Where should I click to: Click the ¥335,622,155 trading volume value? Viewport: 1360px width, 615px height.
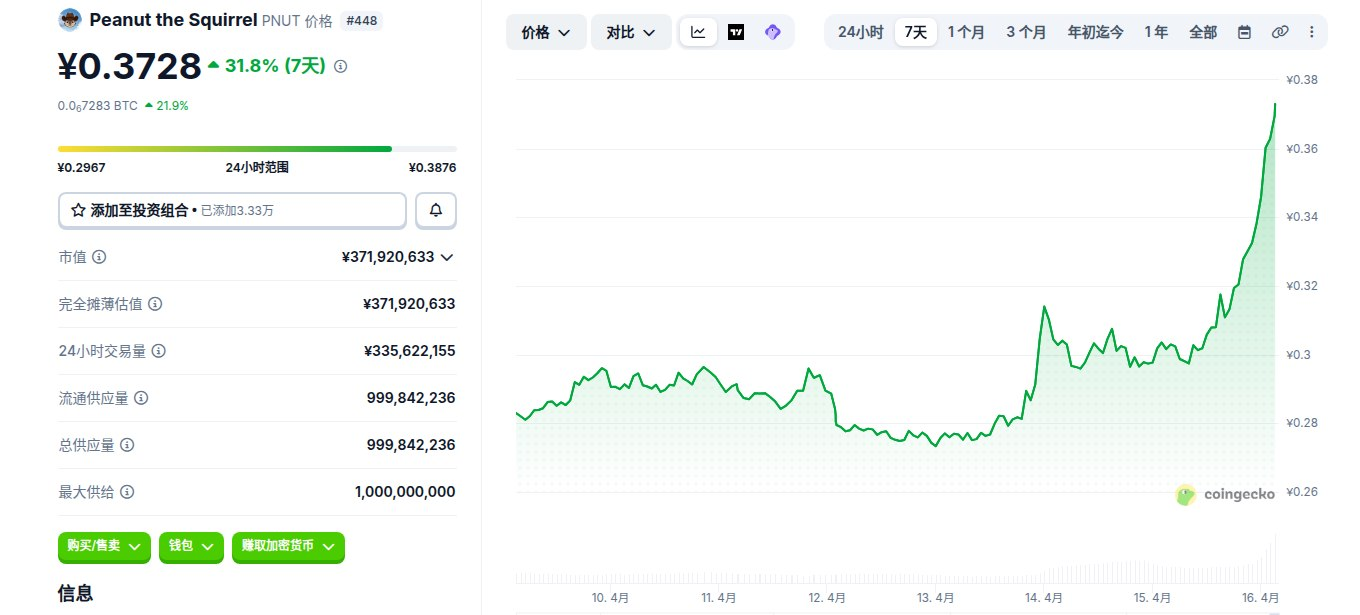410,351
